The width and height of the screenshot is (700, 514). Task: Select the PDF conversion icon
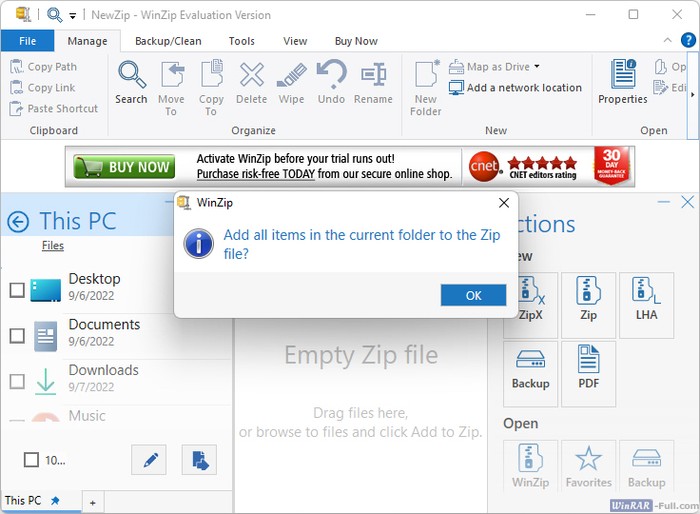tap(588, 367)
